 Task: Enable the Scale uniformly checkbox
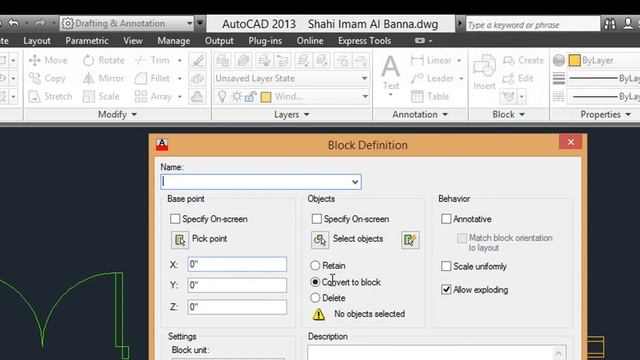[x=446, y=266]
